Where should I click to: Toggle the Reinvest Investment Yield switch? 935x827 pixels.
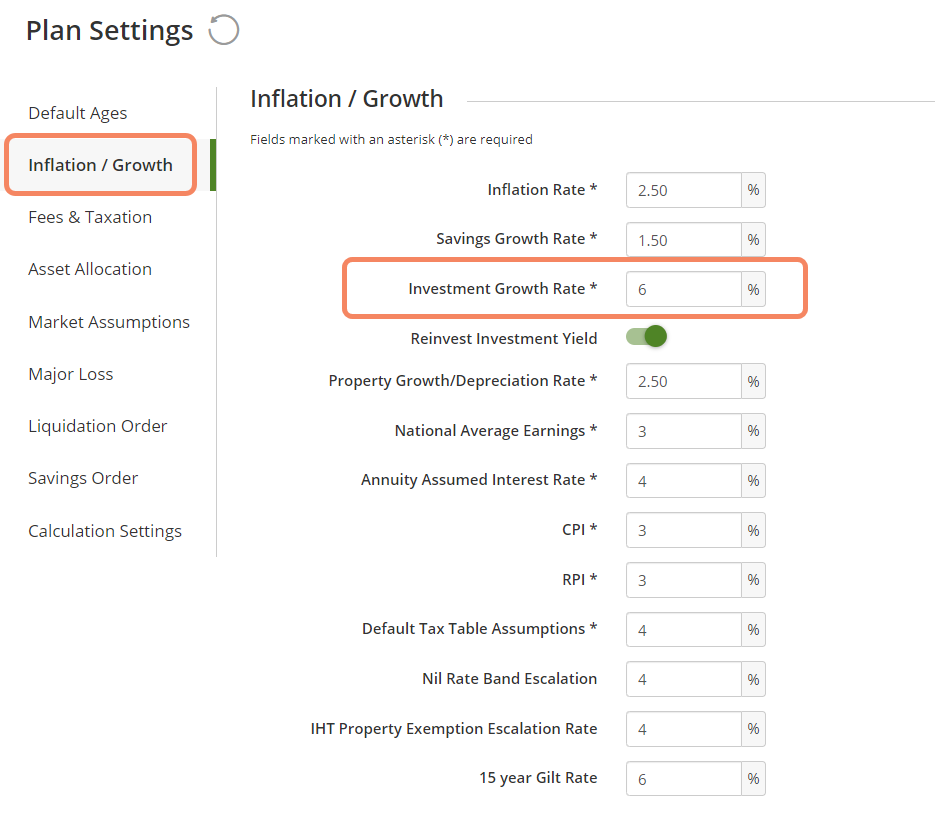click(646, 336)
